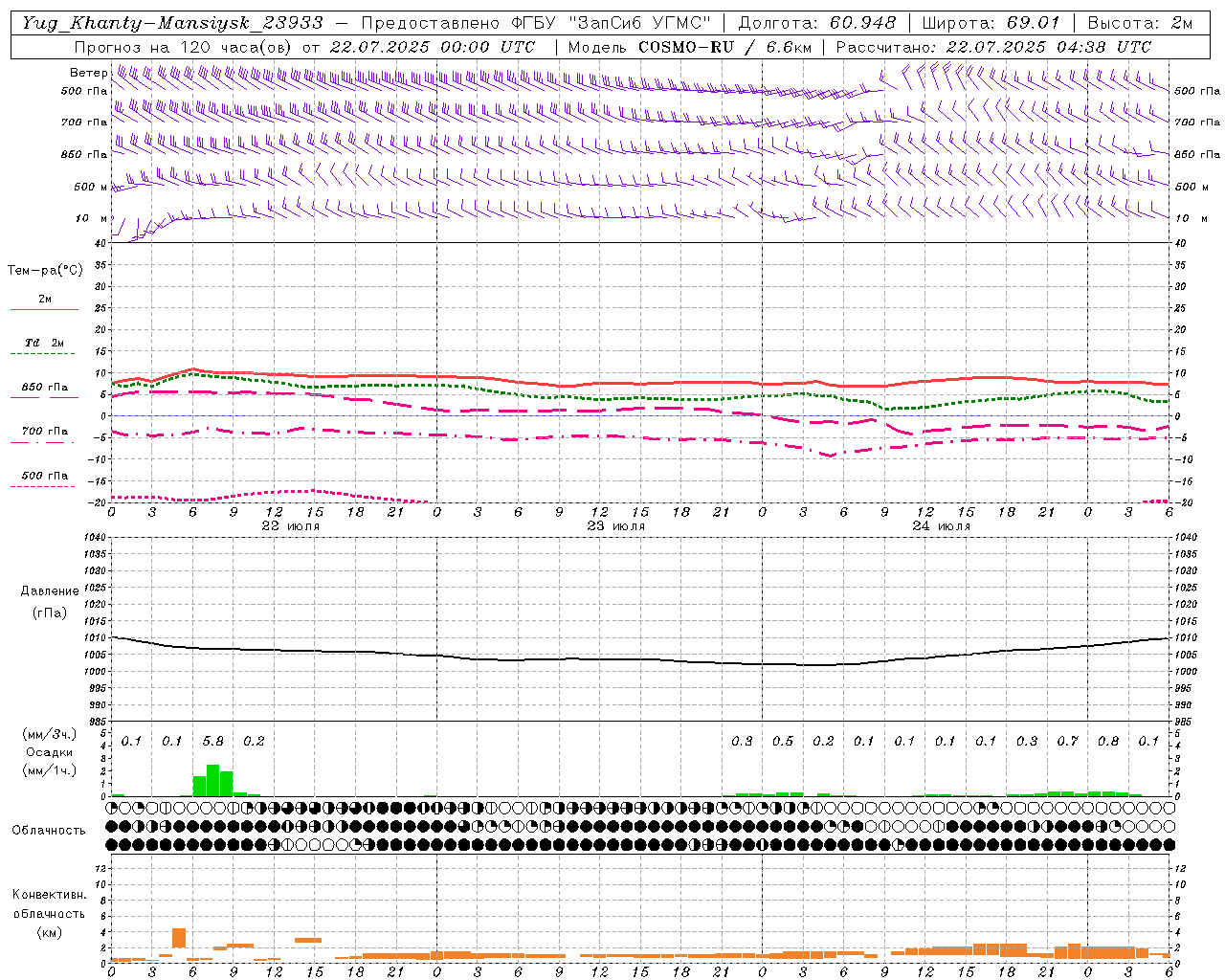Click the 'Ветер' wind panel label
Screen dimensions: 1225x980
[88, 73]
